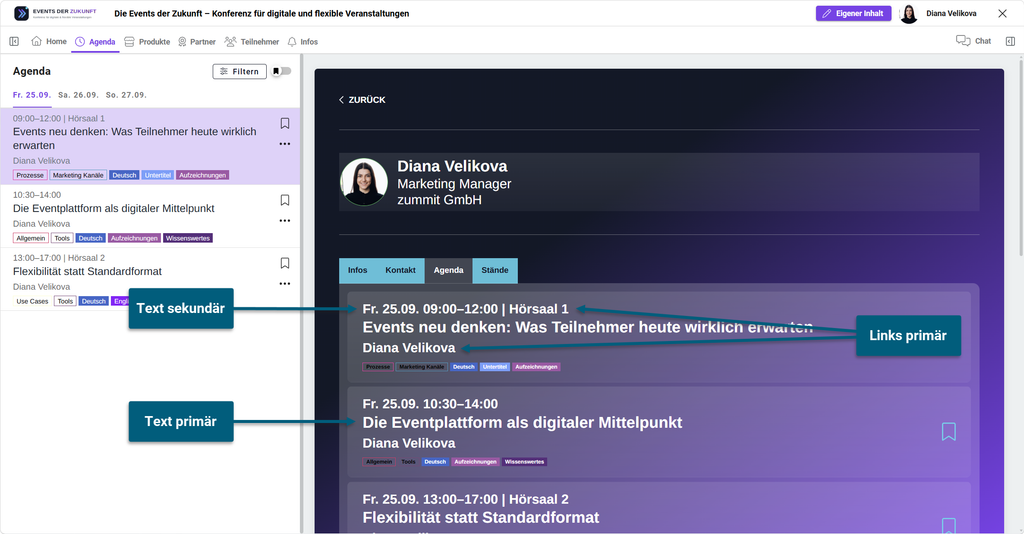Open the Infos bell item
The image size is (1024, 534).
pos(302,41)
